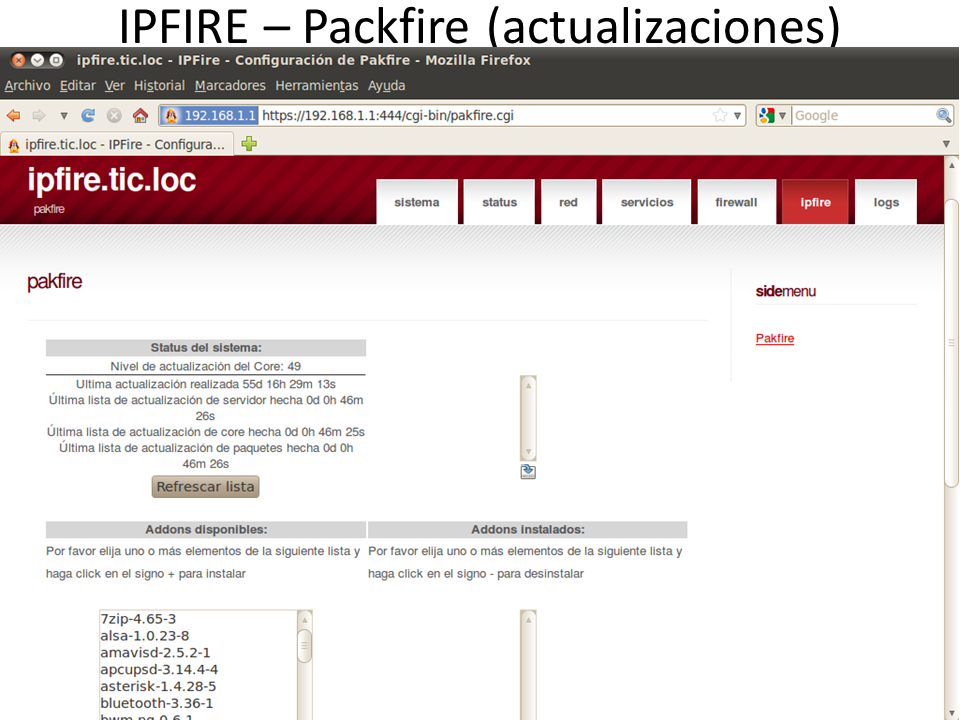Open the Marcadores menu

click(x=230, y=86)
